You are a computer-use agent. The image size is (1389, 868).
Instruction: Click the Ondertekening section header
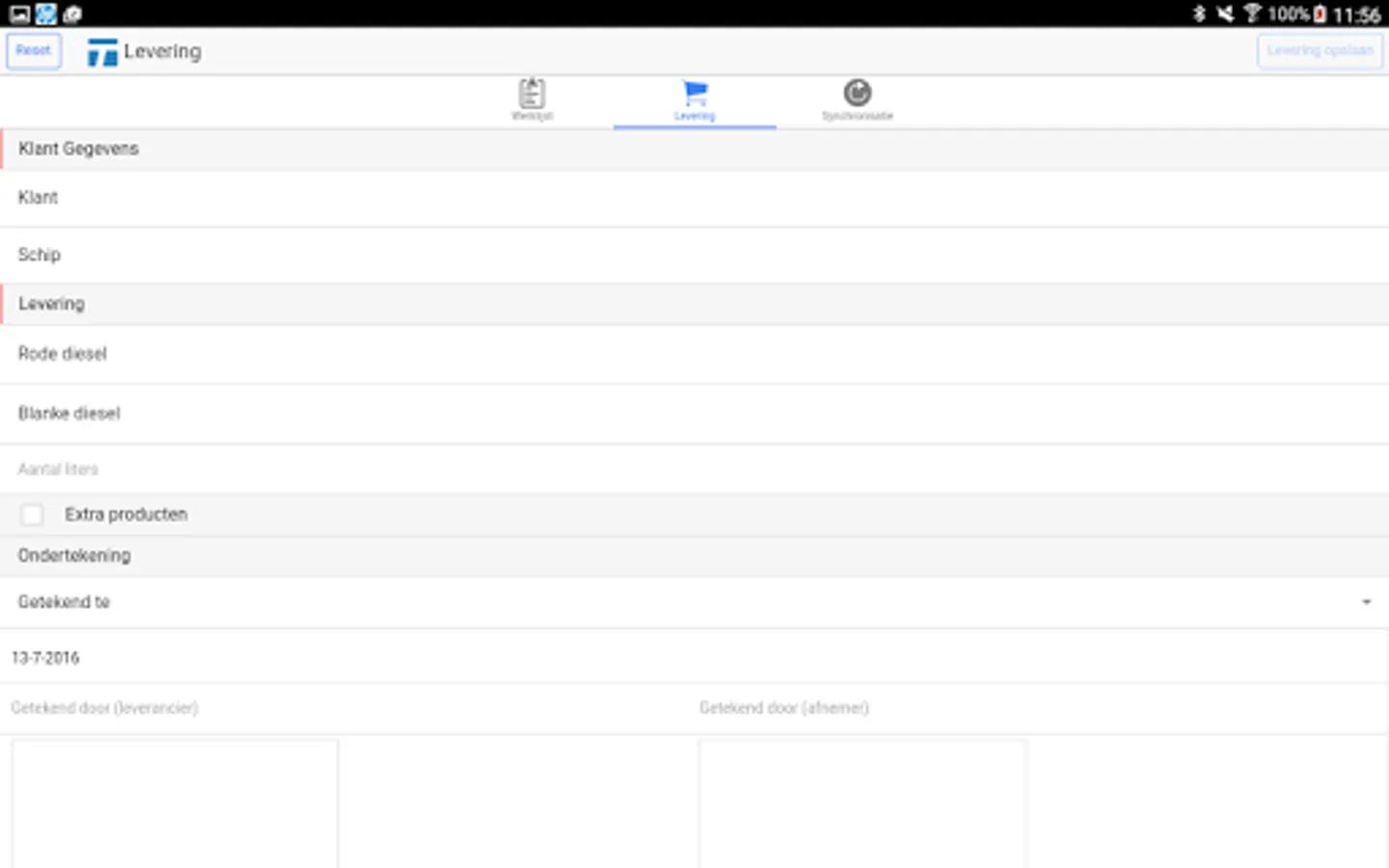(694, 556)
